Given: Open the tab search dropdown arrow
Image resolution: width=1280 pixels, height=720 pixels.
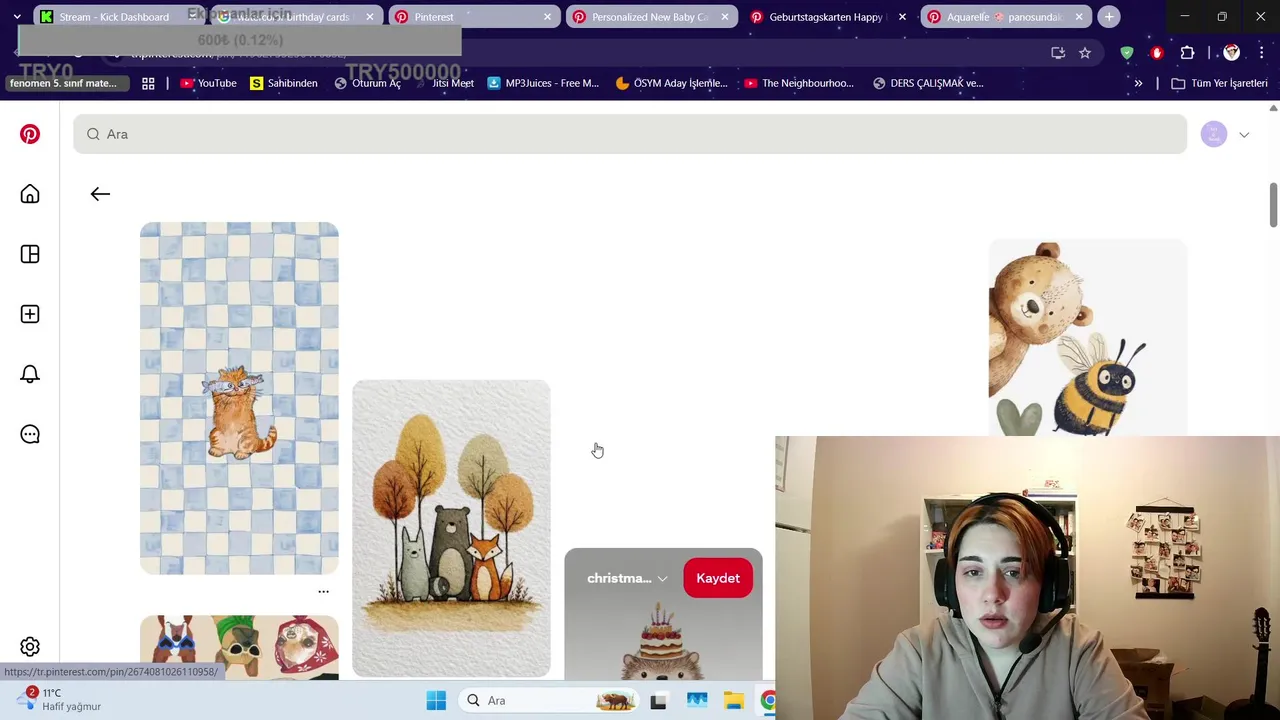Looking at the screenshot, I should click(x=17, y=17).
